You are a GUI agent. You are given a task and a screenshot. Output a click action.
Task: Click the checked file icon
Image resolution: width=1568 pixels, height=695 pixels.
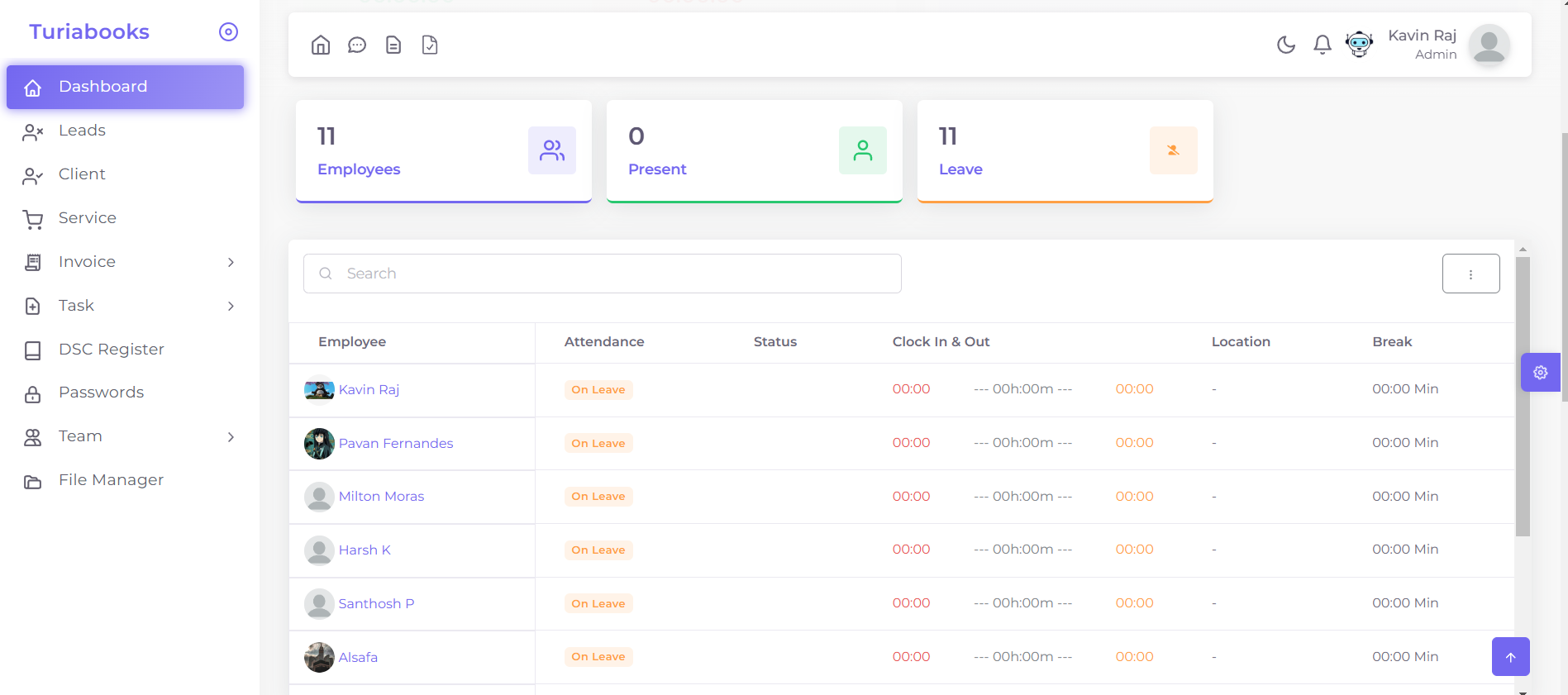(x=430, y=45)
